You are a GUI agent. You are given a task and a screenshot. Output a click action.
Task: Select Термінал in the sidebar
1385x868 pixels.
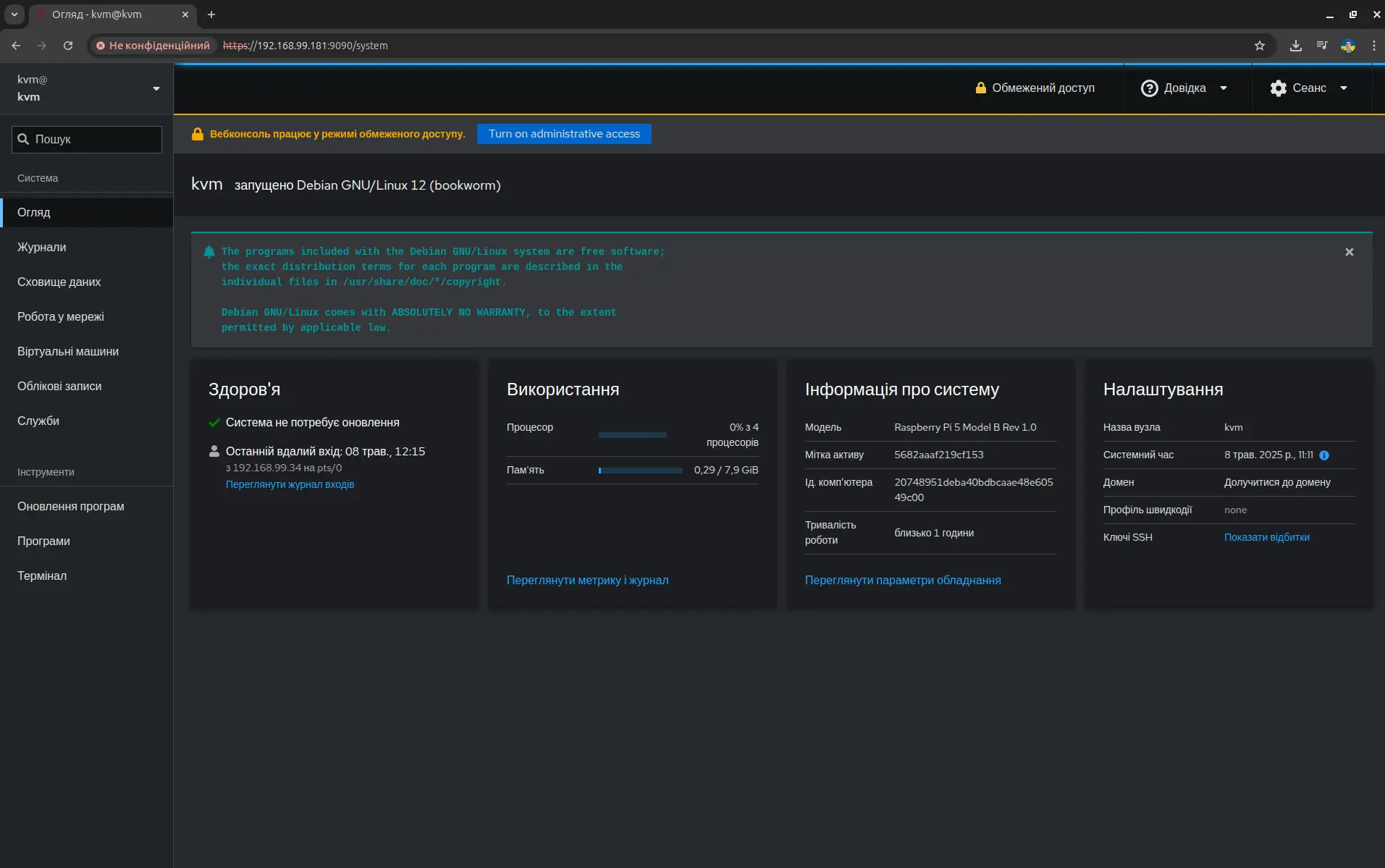pyautogui.click(x=42, y=576)
